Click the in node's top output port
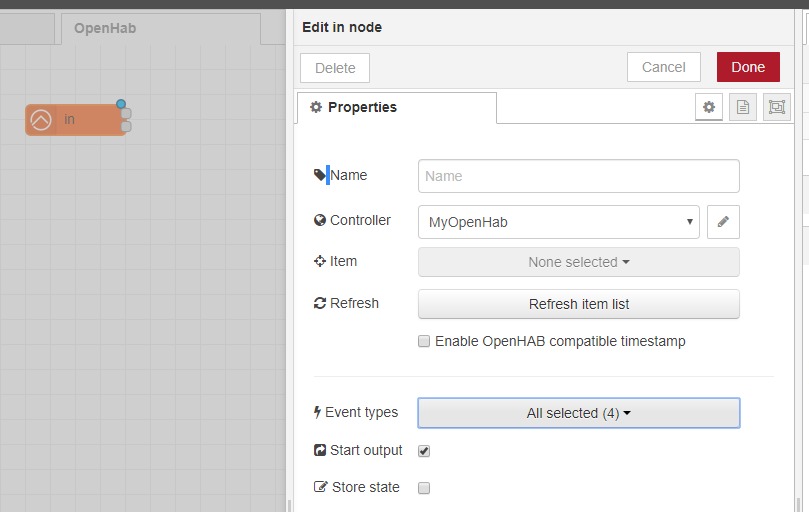The image size is (809, 512). coord(126,113)
